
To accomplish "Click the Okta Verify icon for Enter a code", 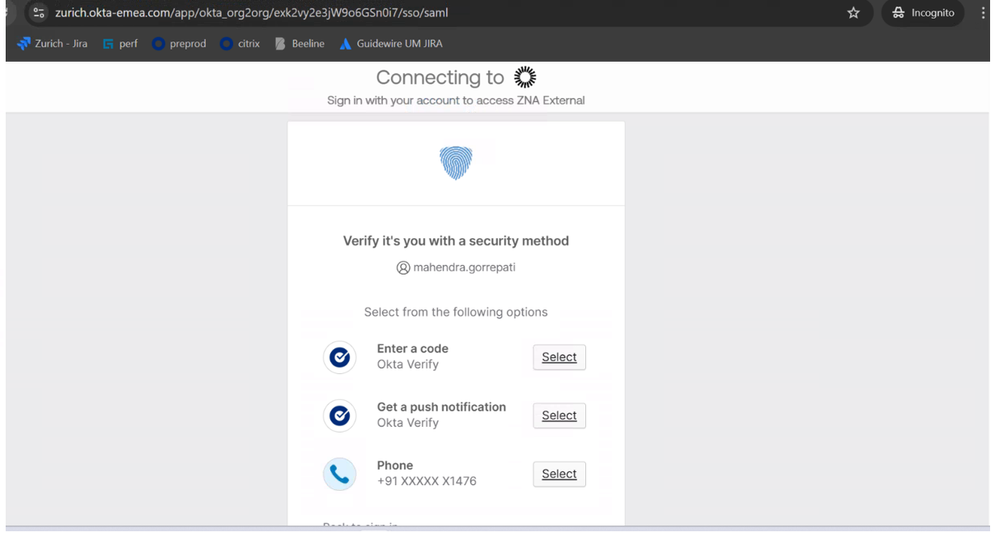I will pos(340,357).
